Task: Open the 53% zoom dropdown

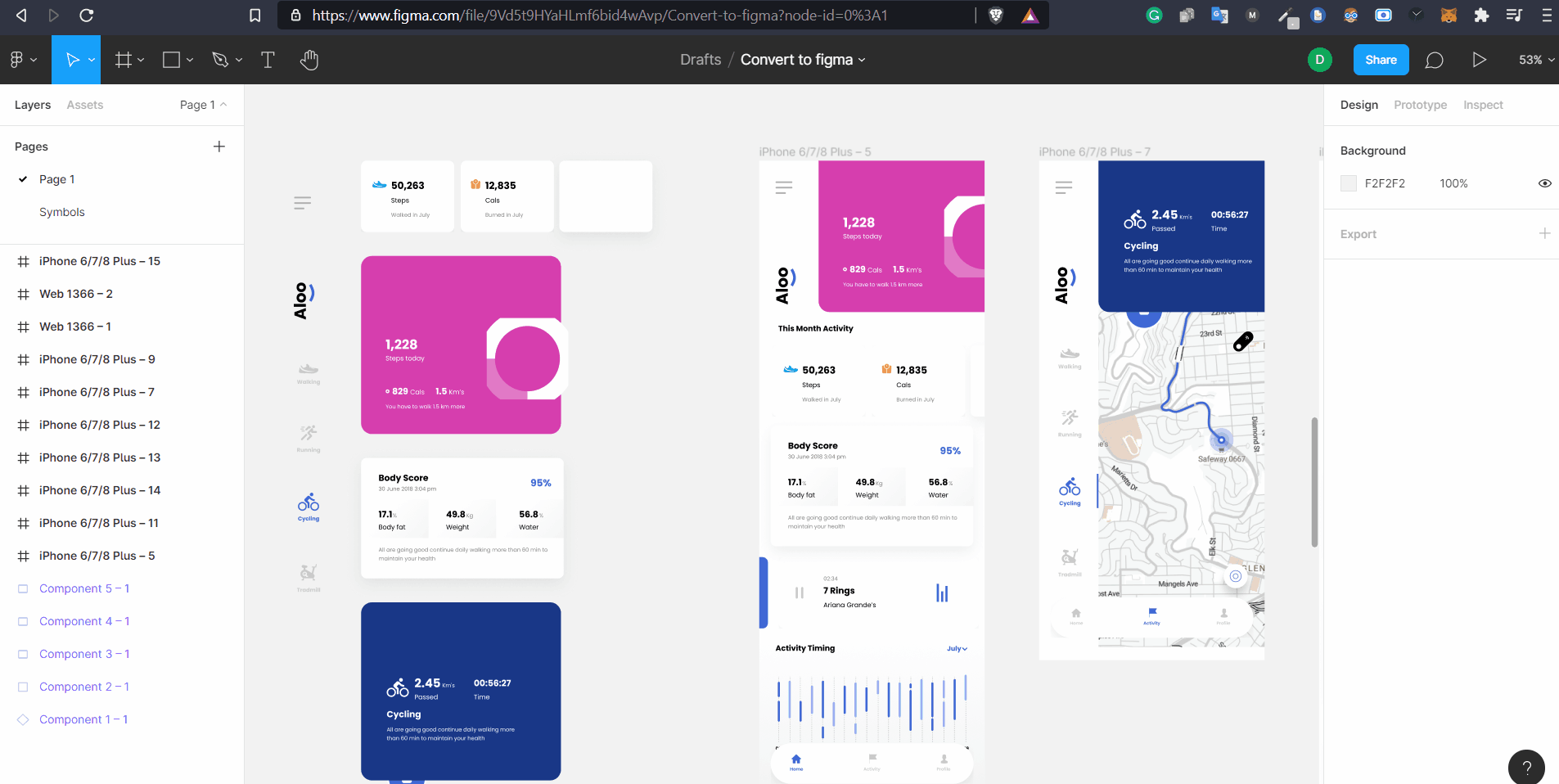Action: point(1536,60)
